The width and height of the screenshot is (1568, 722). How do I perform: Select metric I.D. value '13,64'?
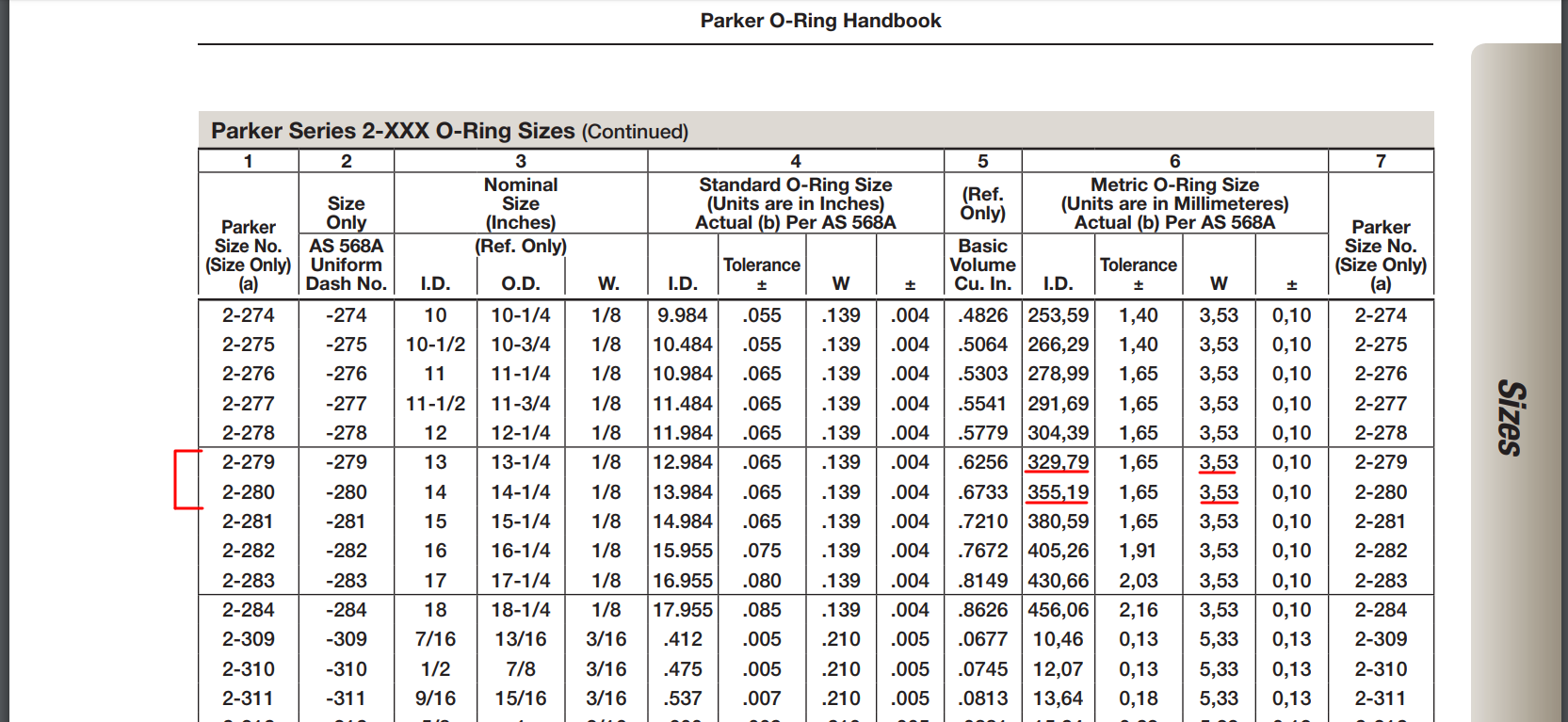(x=1058, y=698)
